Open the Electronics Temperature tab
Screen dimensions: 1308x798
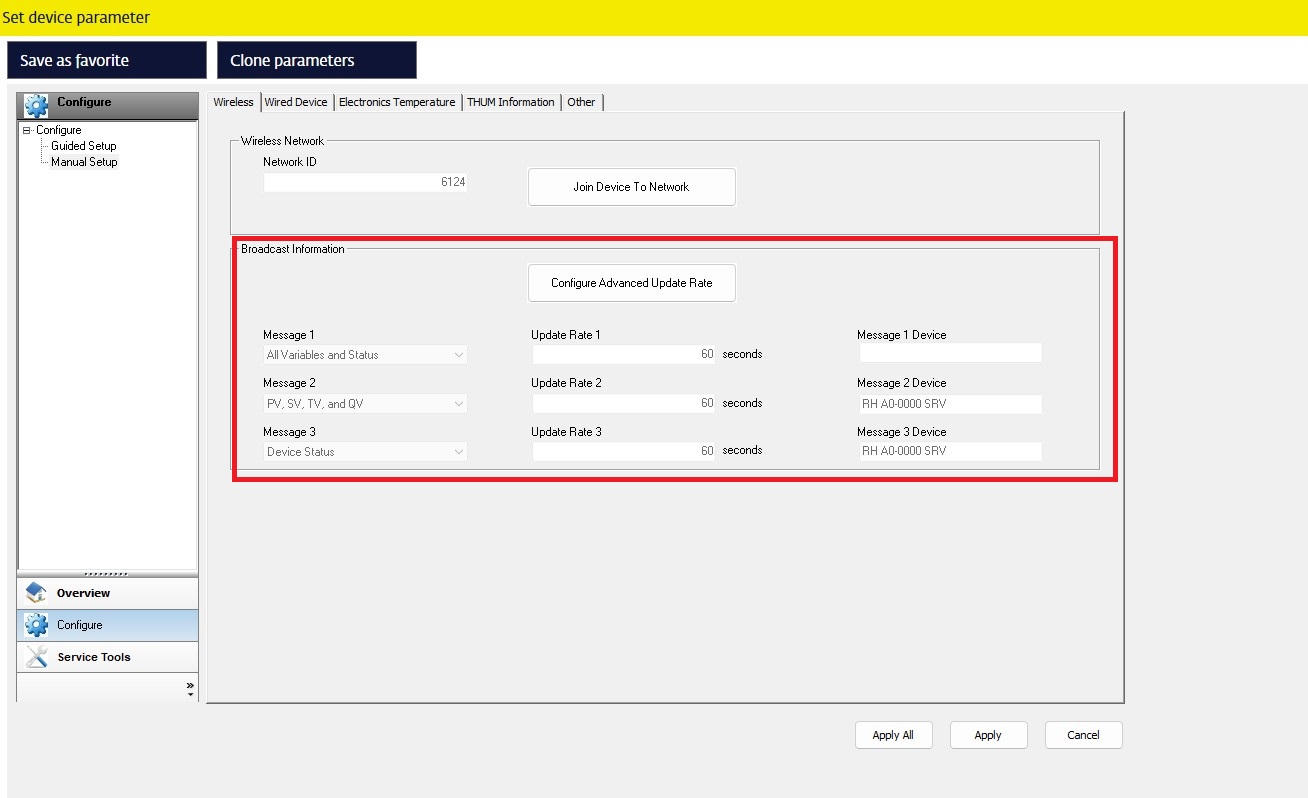coord(397,102)
